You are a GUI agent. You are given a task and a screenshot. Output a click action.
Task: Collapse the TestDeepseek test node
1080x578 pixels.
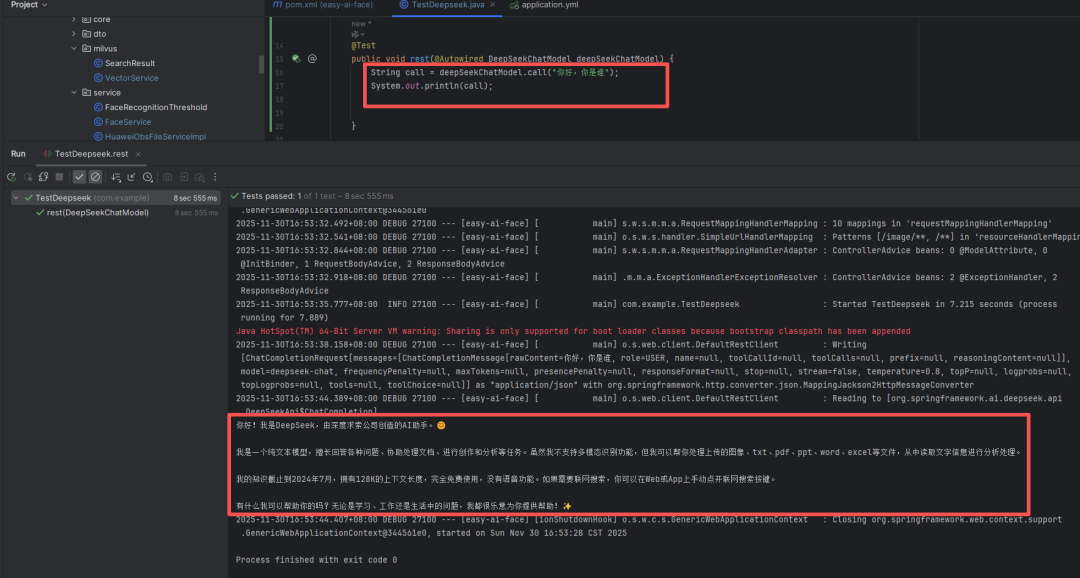point(17,198)
